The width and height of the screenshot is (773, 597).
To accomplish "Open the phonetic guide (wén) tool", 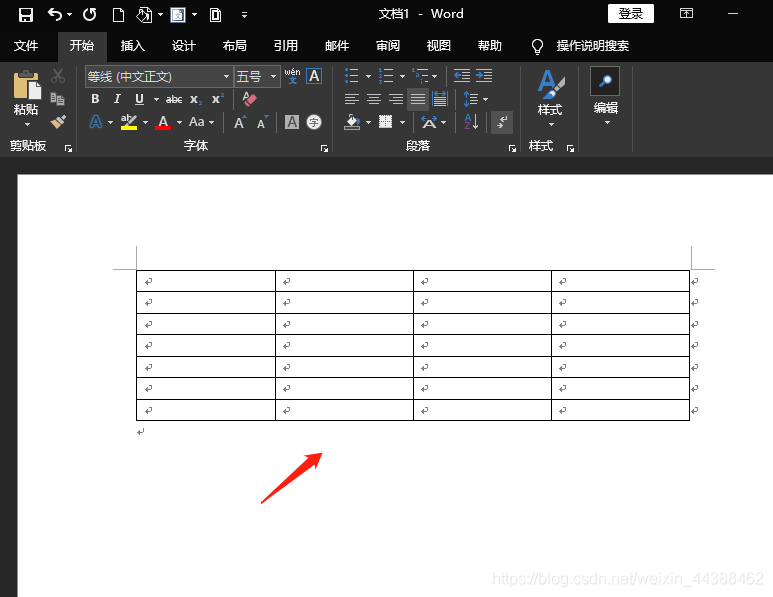I will pyautogui.click(x=292, y=76).
